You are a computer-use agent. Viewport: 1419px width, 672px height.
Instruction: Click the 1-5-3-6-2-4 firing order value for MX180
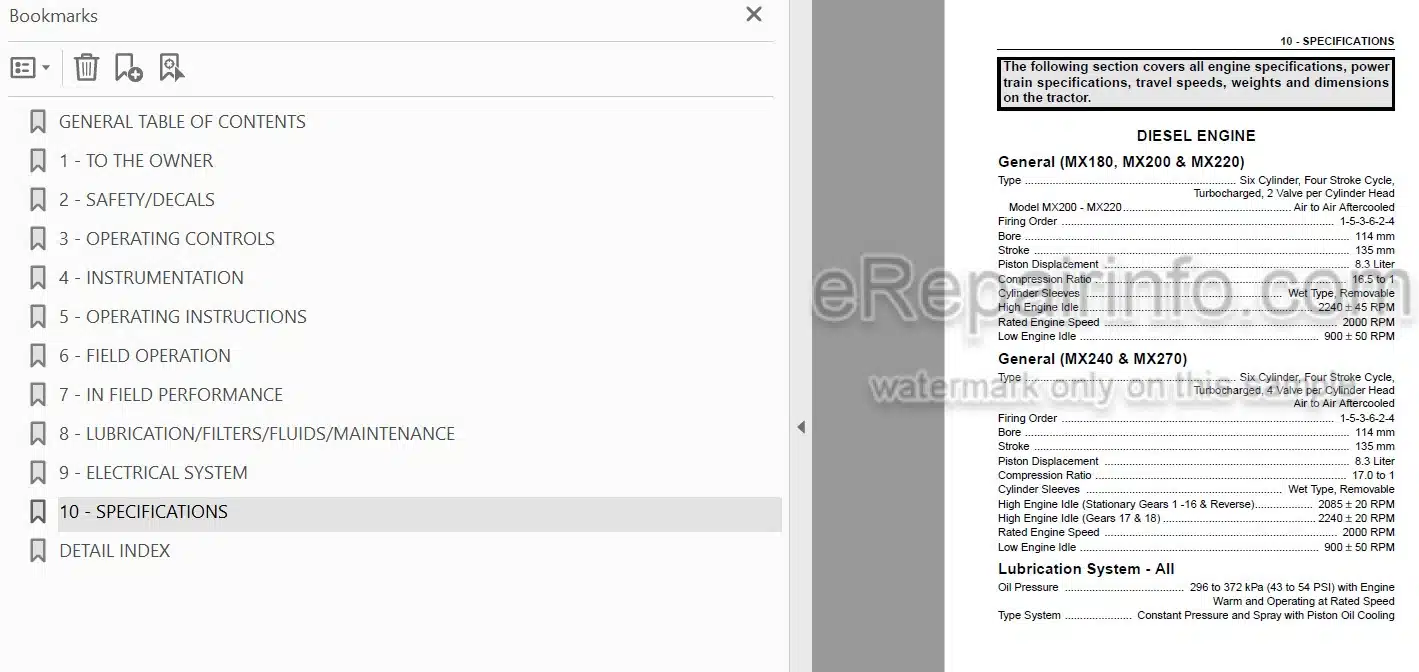click(x=1367, y=222)
